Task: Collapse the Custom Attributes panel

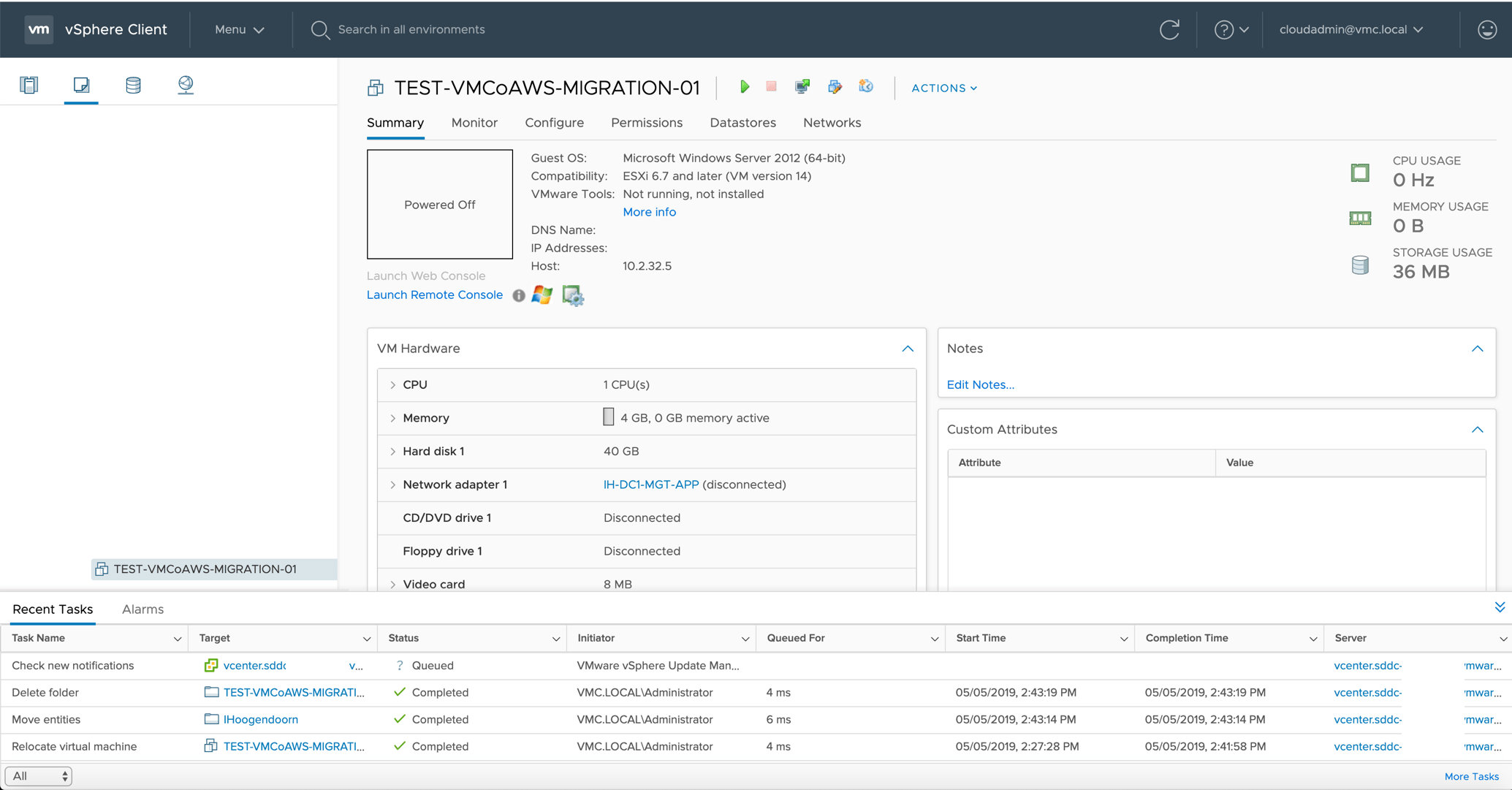Action: pyautogui.click(x=1477, y=430)
